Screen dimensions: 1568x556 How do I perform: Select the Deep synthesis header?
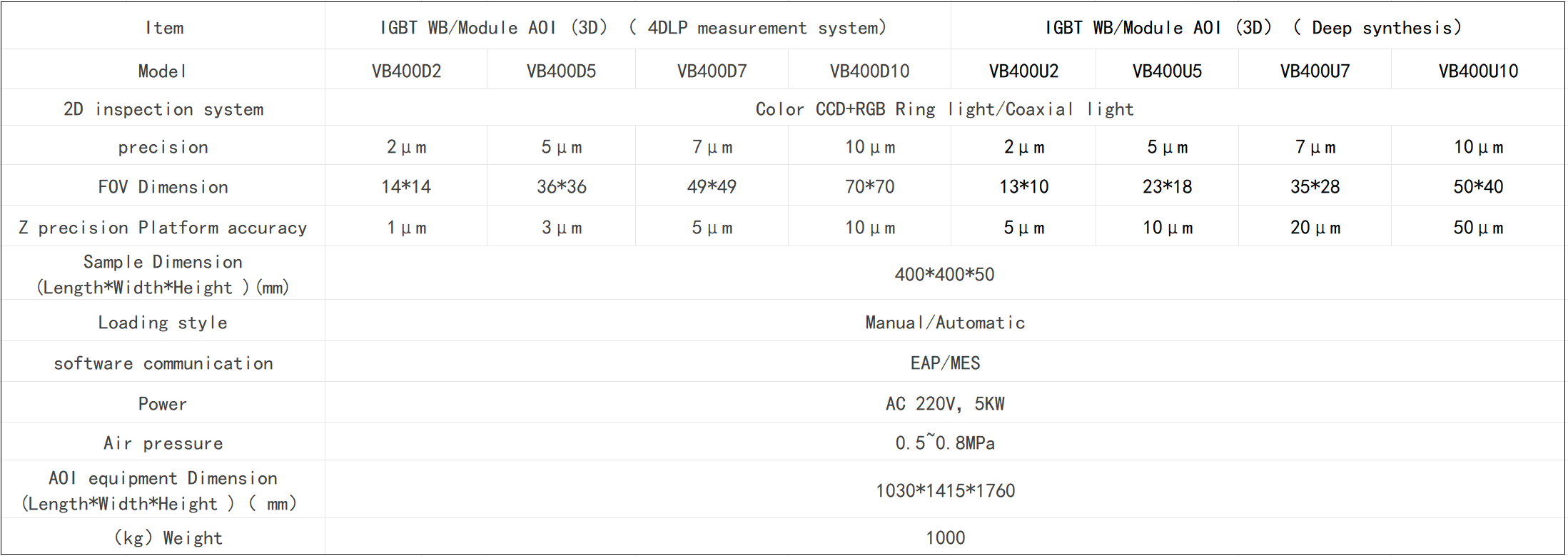(1254, 28)
